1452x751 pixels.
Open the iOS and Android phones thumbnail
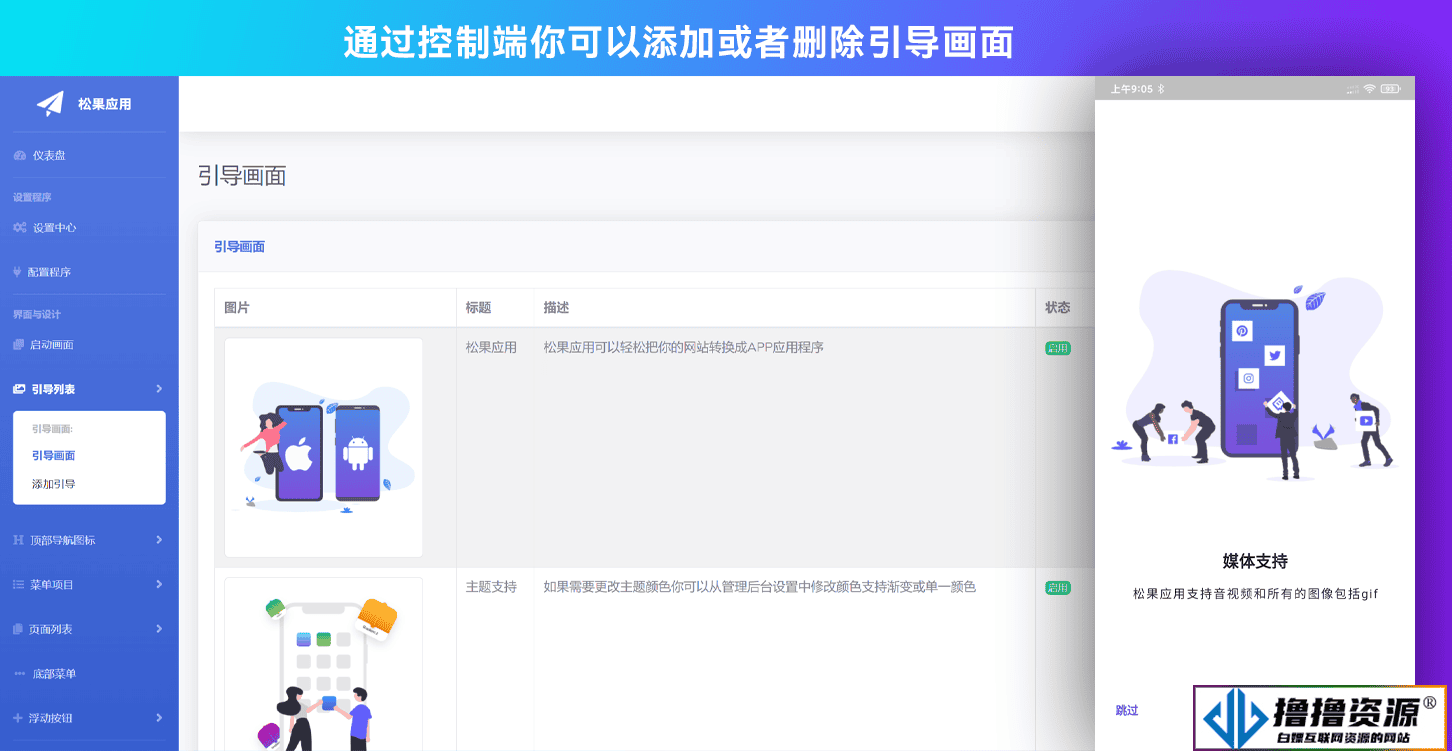click(x=324, y=448)
